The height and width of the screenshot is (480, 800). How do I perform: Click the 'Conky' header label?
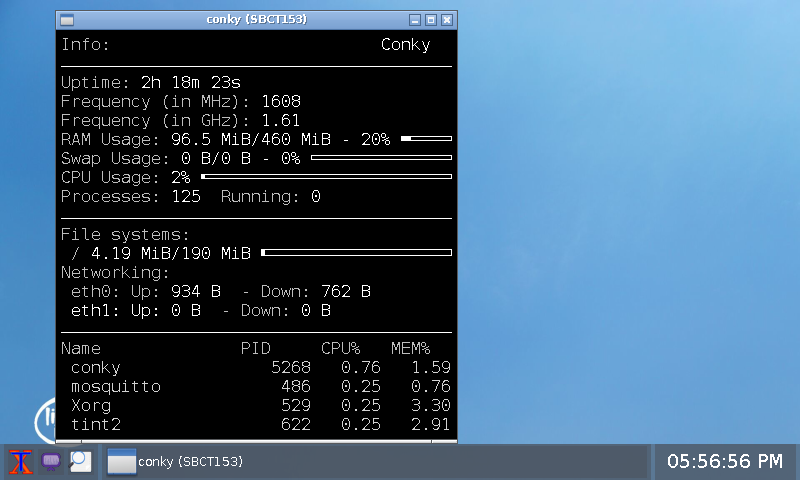pos(406,45)
